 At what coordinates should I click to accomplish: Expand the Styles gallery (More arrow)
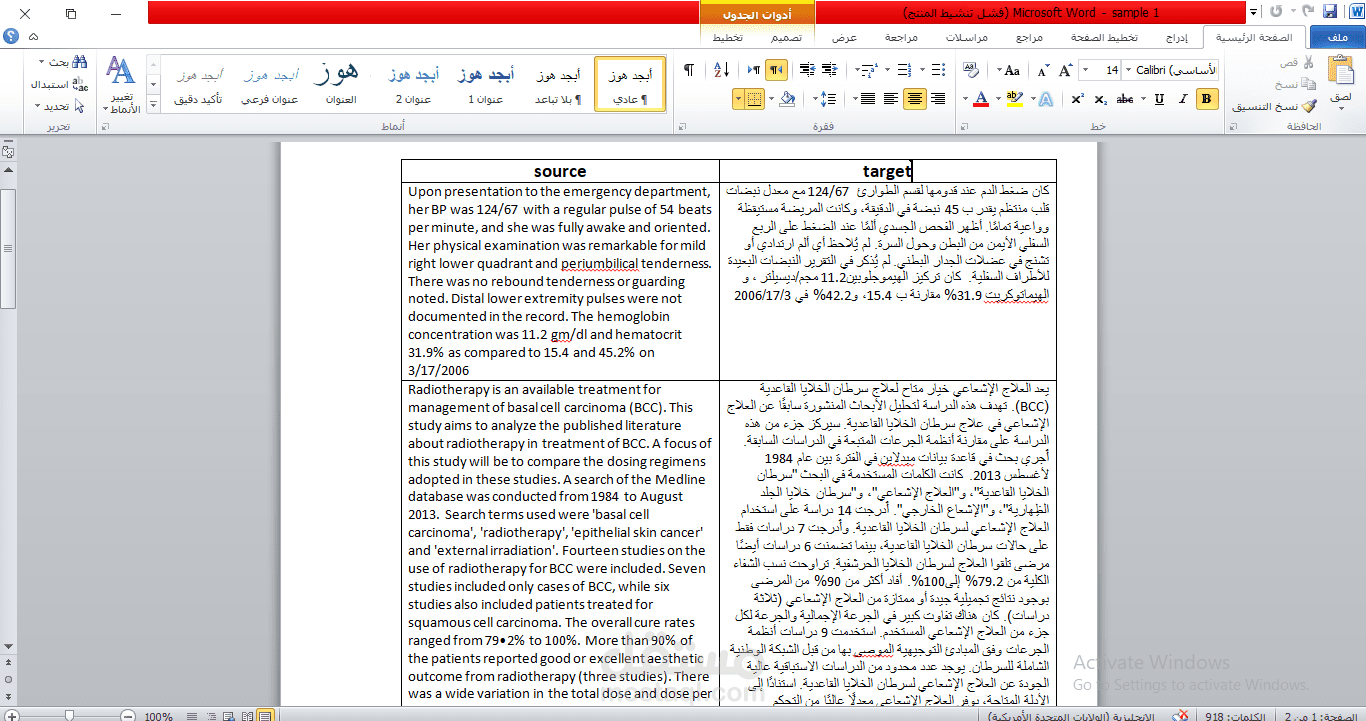[x=153, y=105]
